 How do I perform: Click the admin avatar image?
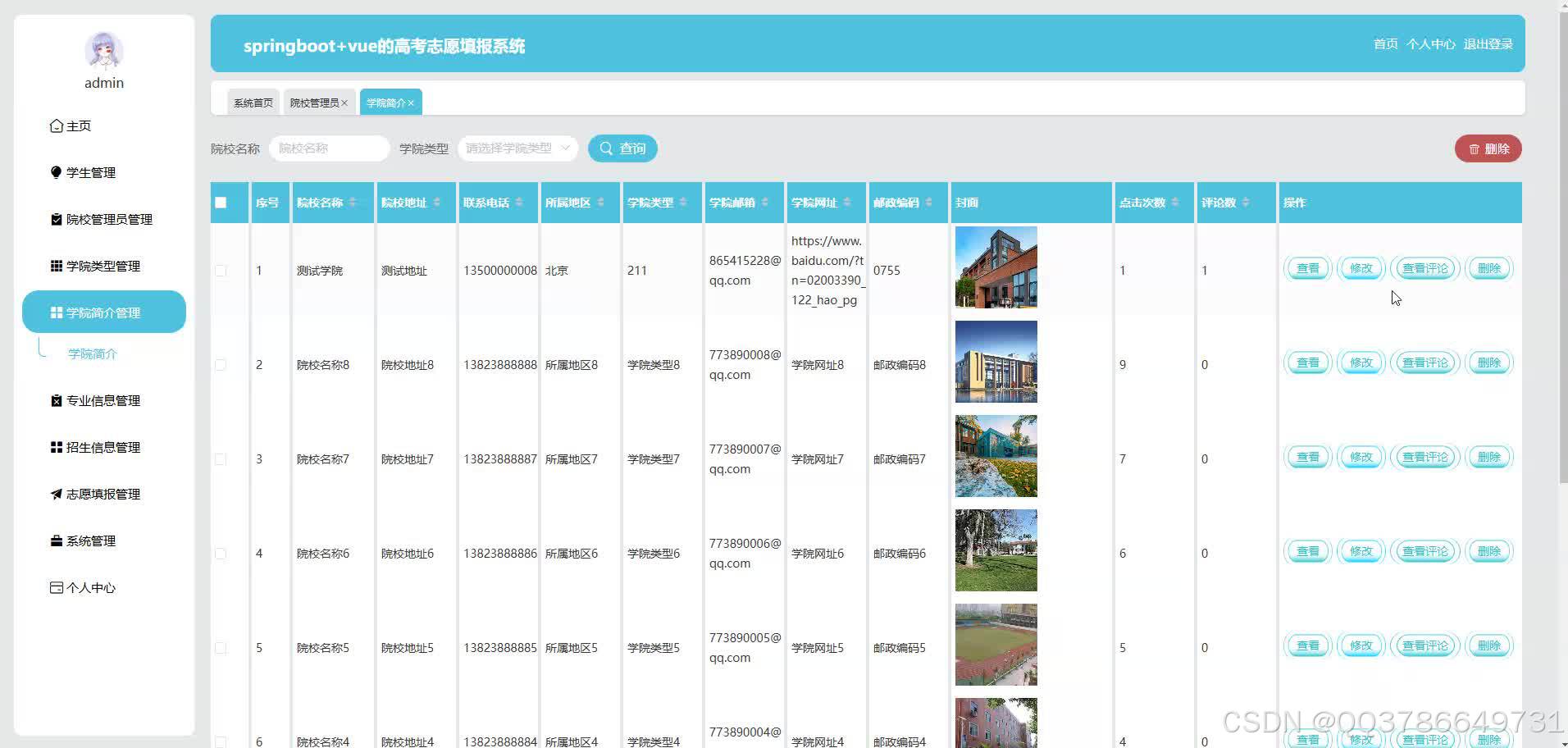(x=104, y=51)
